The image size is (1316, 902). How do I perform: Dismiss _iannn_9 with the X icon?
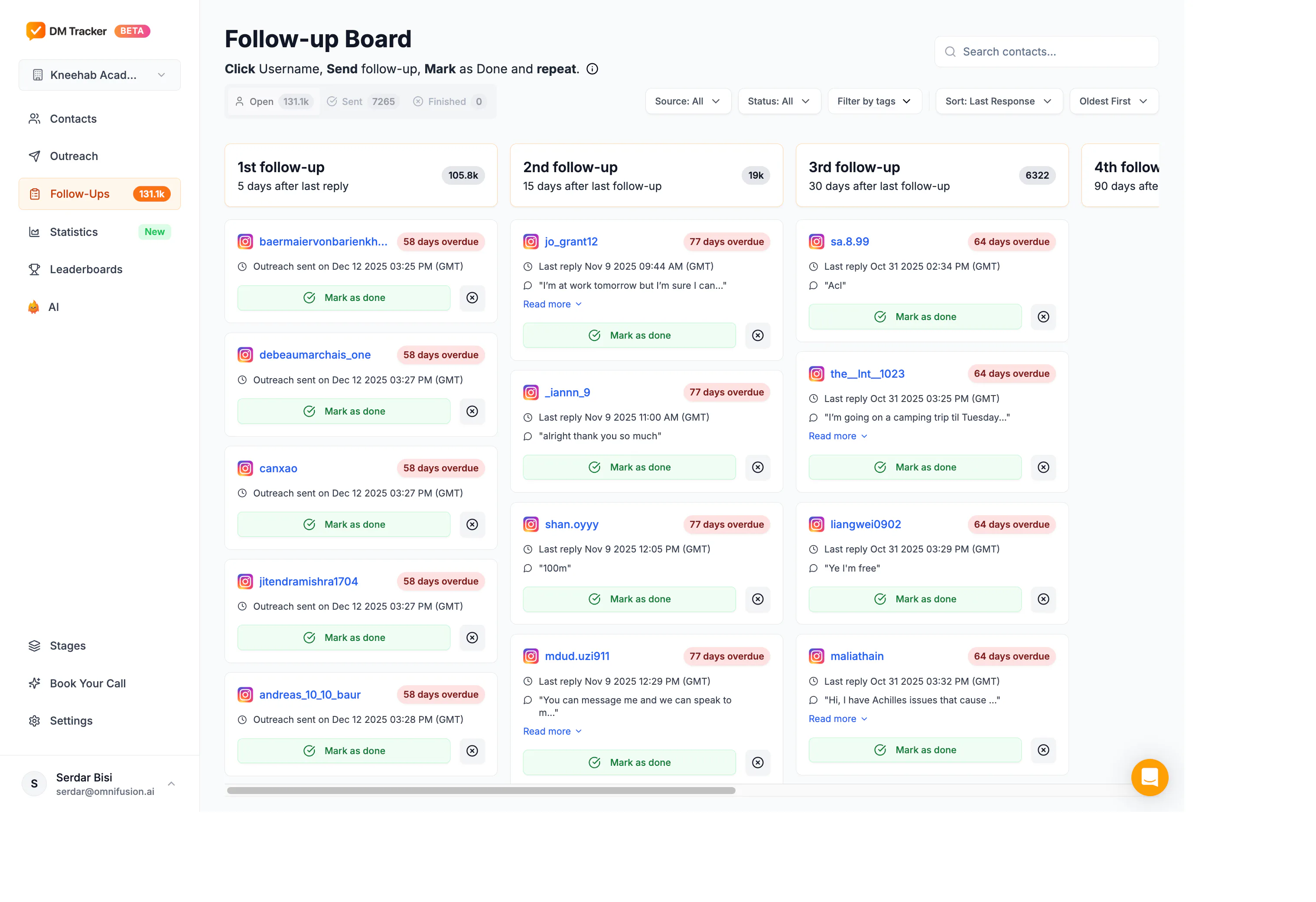758,467
